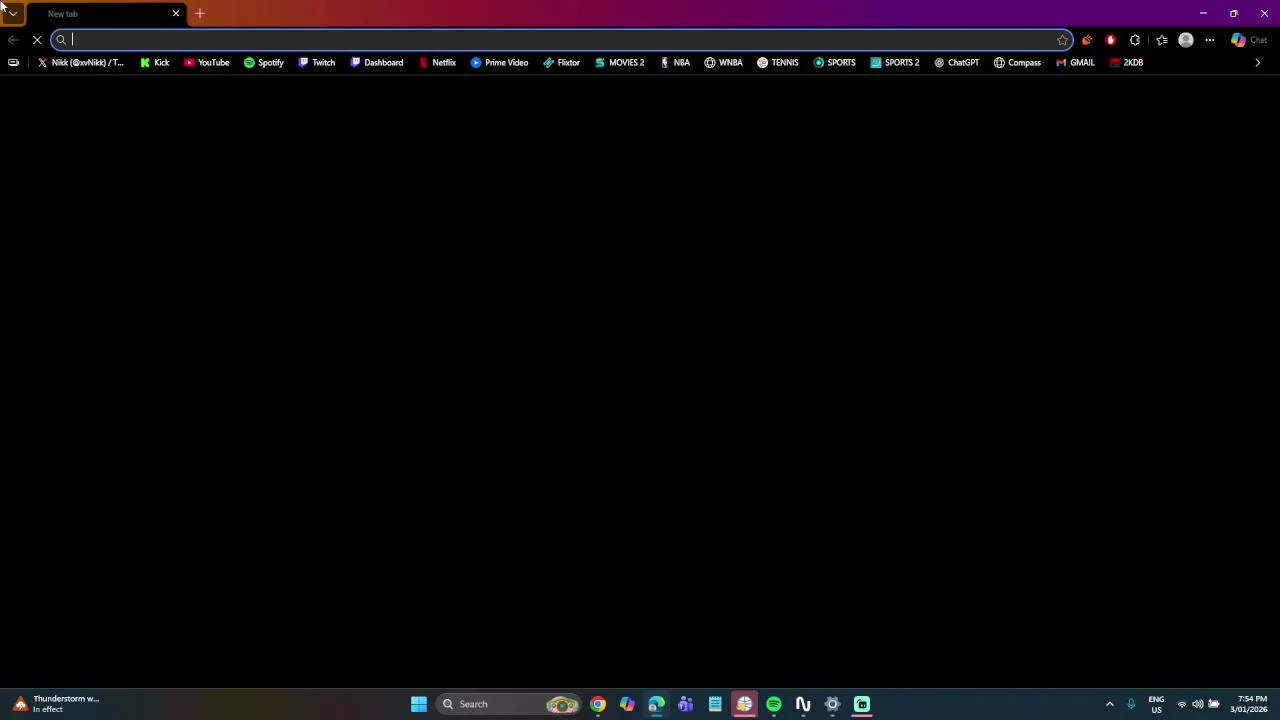The image size is (1280, 720).
Task: Stop loading the page
Action: (x=37, y=40)
